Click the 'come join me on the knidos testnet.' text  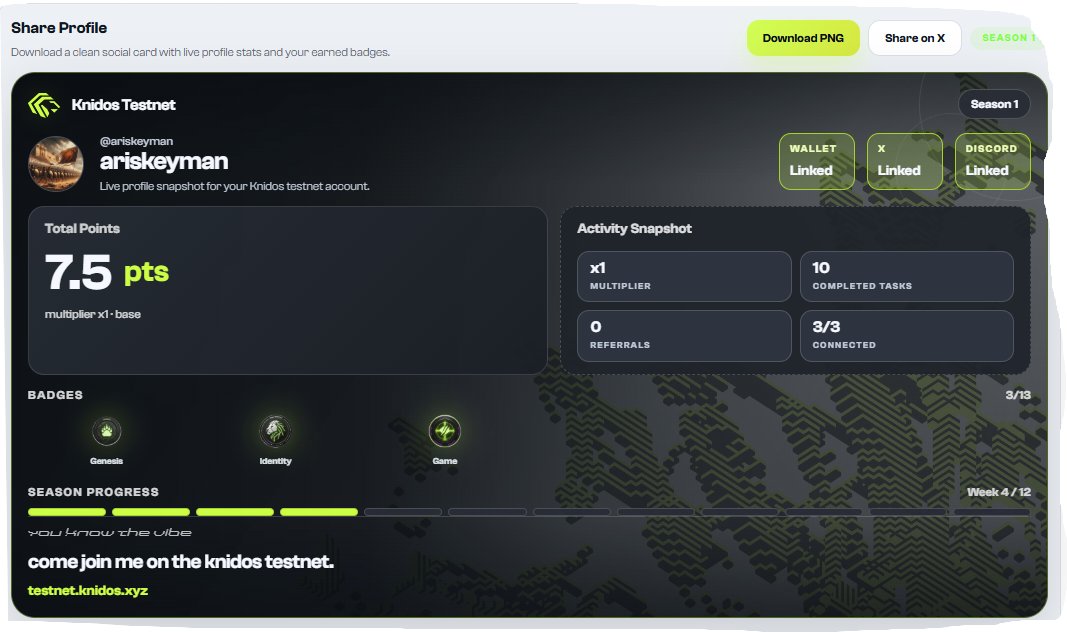pos(181,562)
